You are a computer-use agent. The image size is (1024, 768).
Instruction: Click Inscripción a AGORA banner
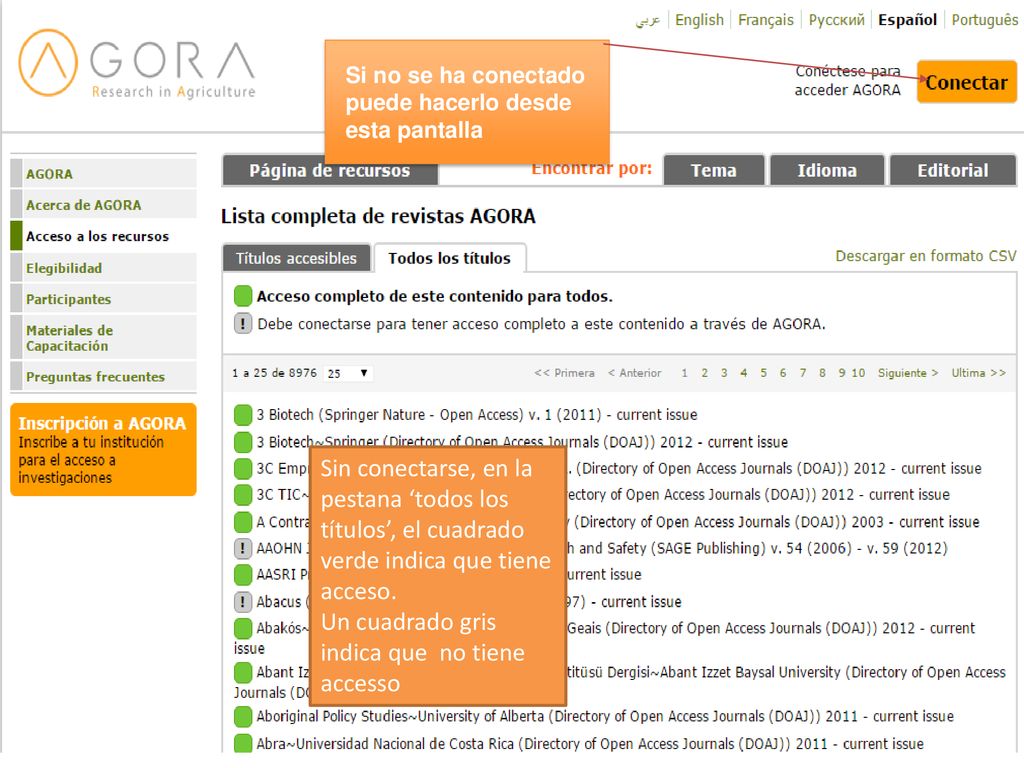[x=103, y=449]
